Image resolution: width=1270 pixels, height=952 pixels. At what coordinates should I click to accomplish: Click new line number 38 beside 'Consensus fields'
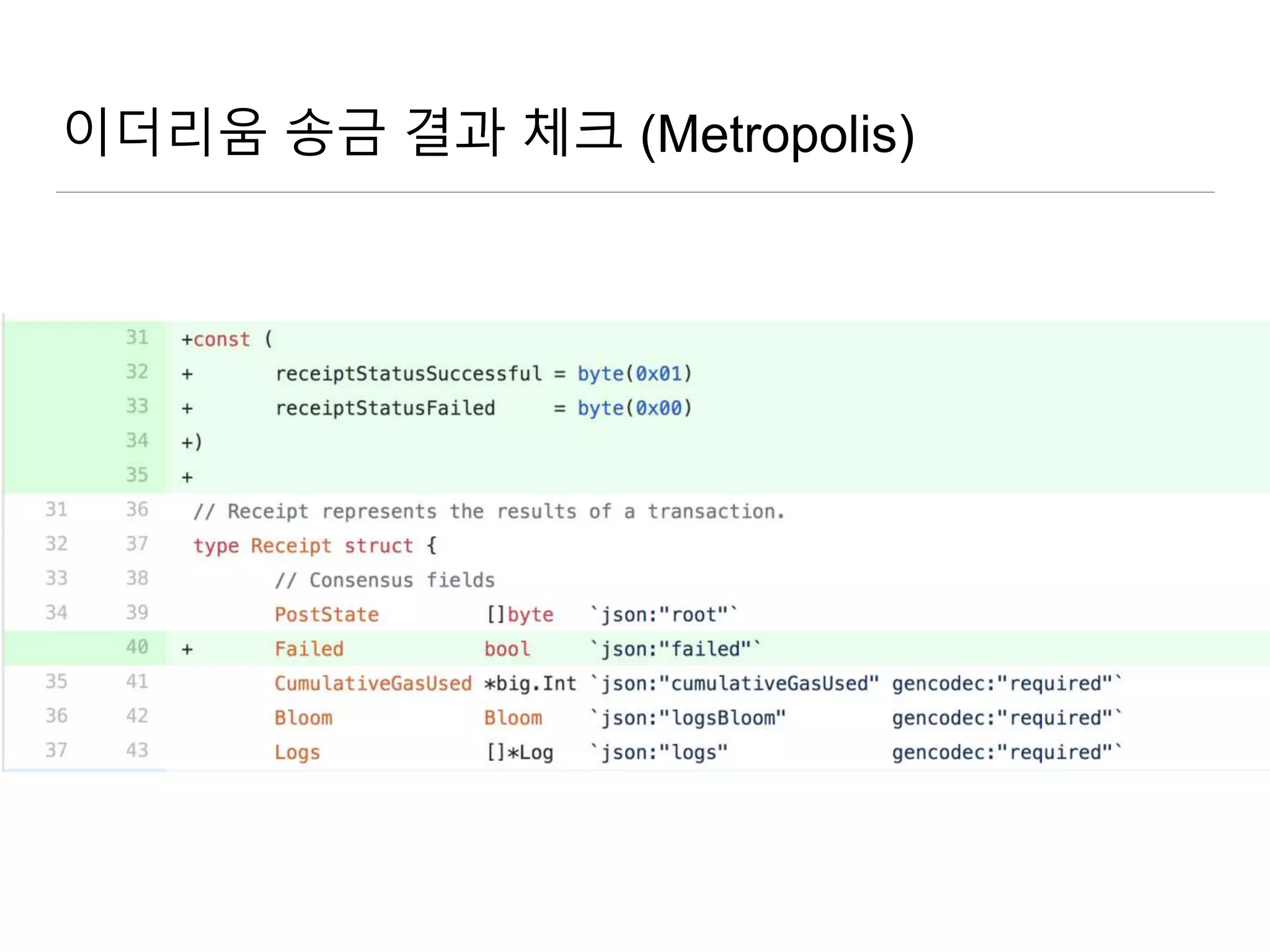click(x=137, y=578)
